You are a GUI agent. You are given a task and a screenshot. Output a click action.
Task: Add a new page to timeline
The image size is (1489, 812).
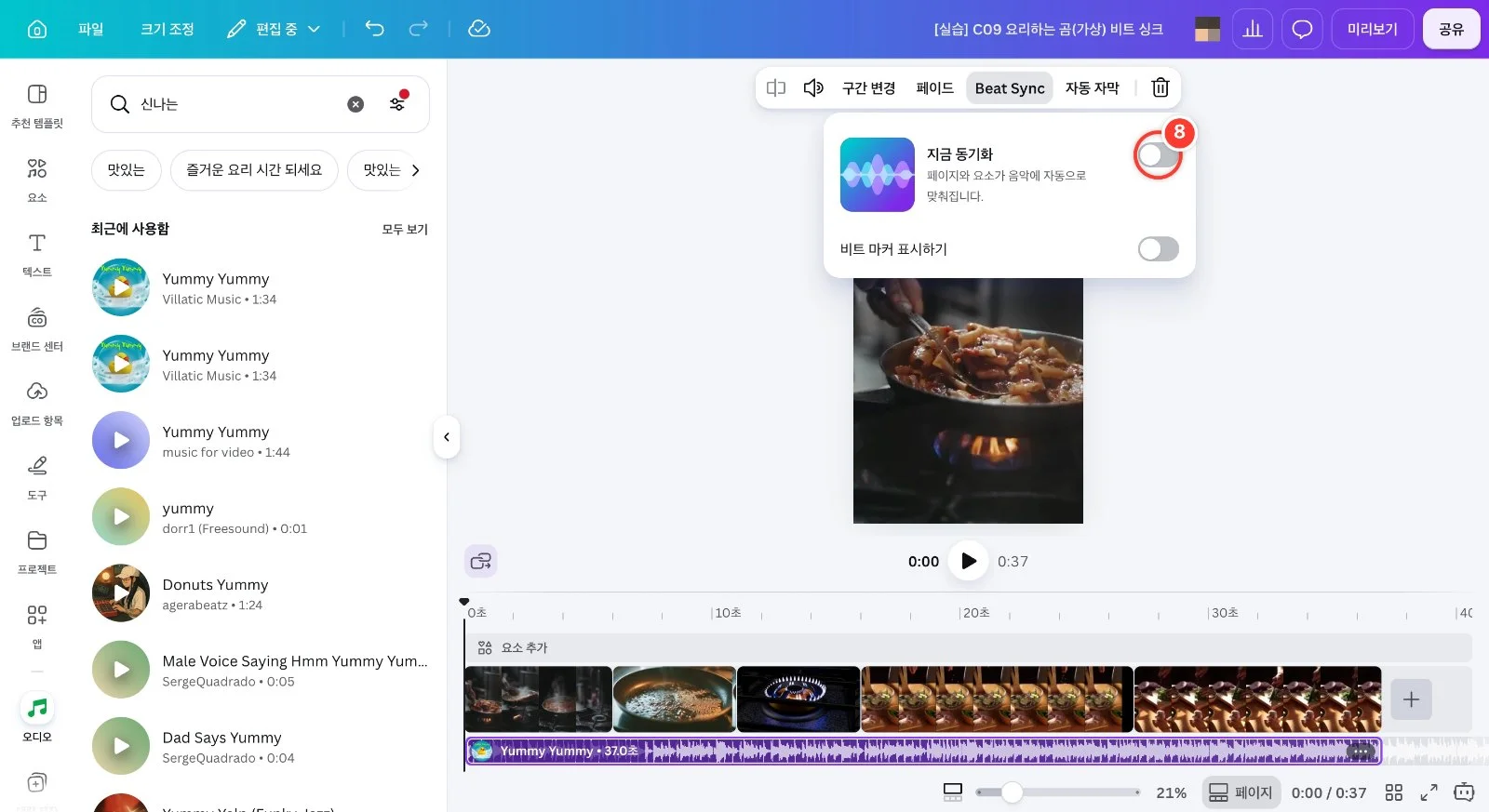click(x=1411, y=699)
